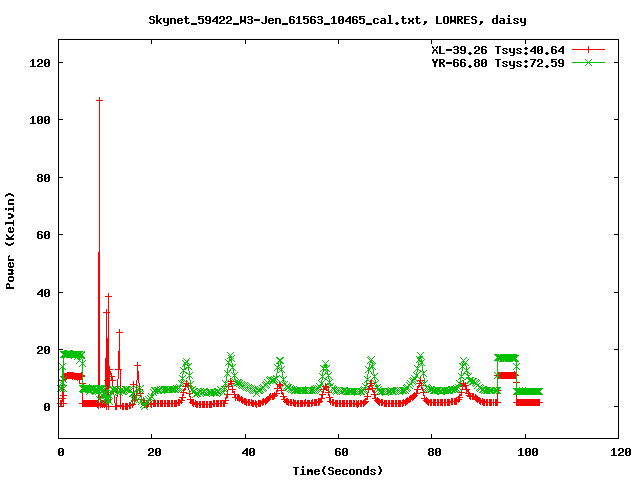
Task: Click the green legend line sample
Action: coord(588,62)
